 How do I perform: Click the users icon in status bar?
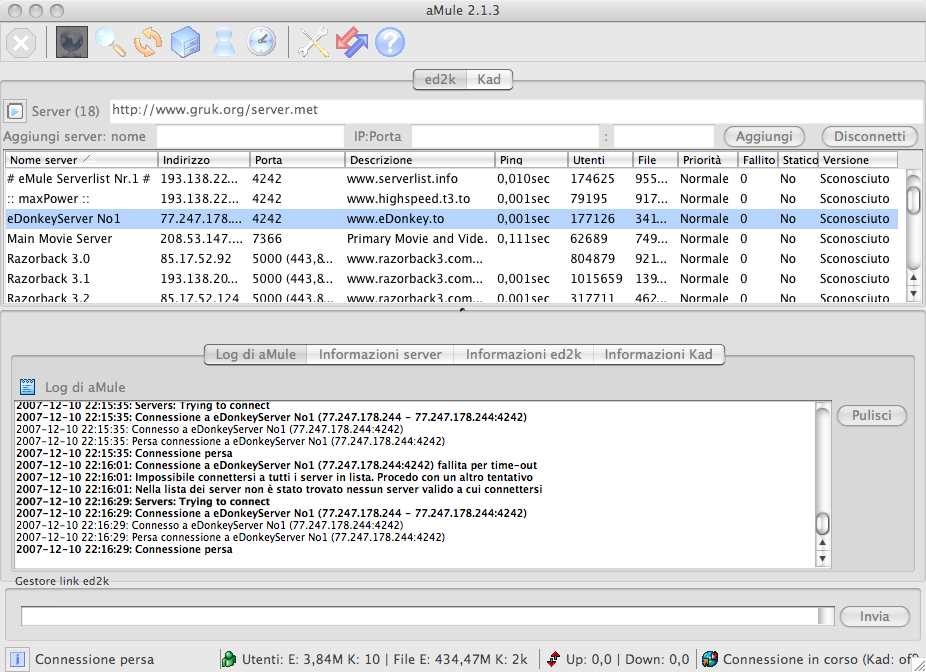click(229, 659)
